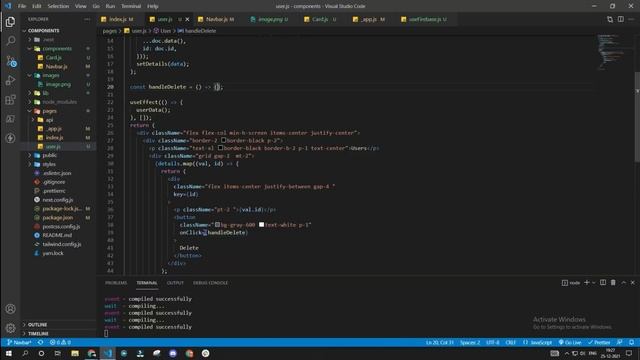This screenshot has width=640, height=360.
Task: Click the Navbar git branch in status bar
Action: (x=19, y=342)
